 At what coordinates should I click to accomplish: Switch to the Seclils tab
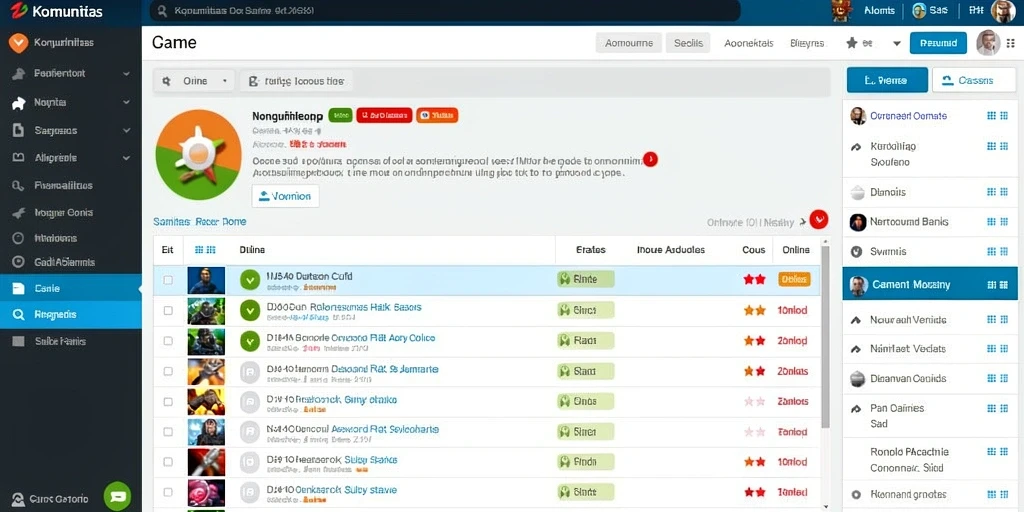(x=688, y=43)
